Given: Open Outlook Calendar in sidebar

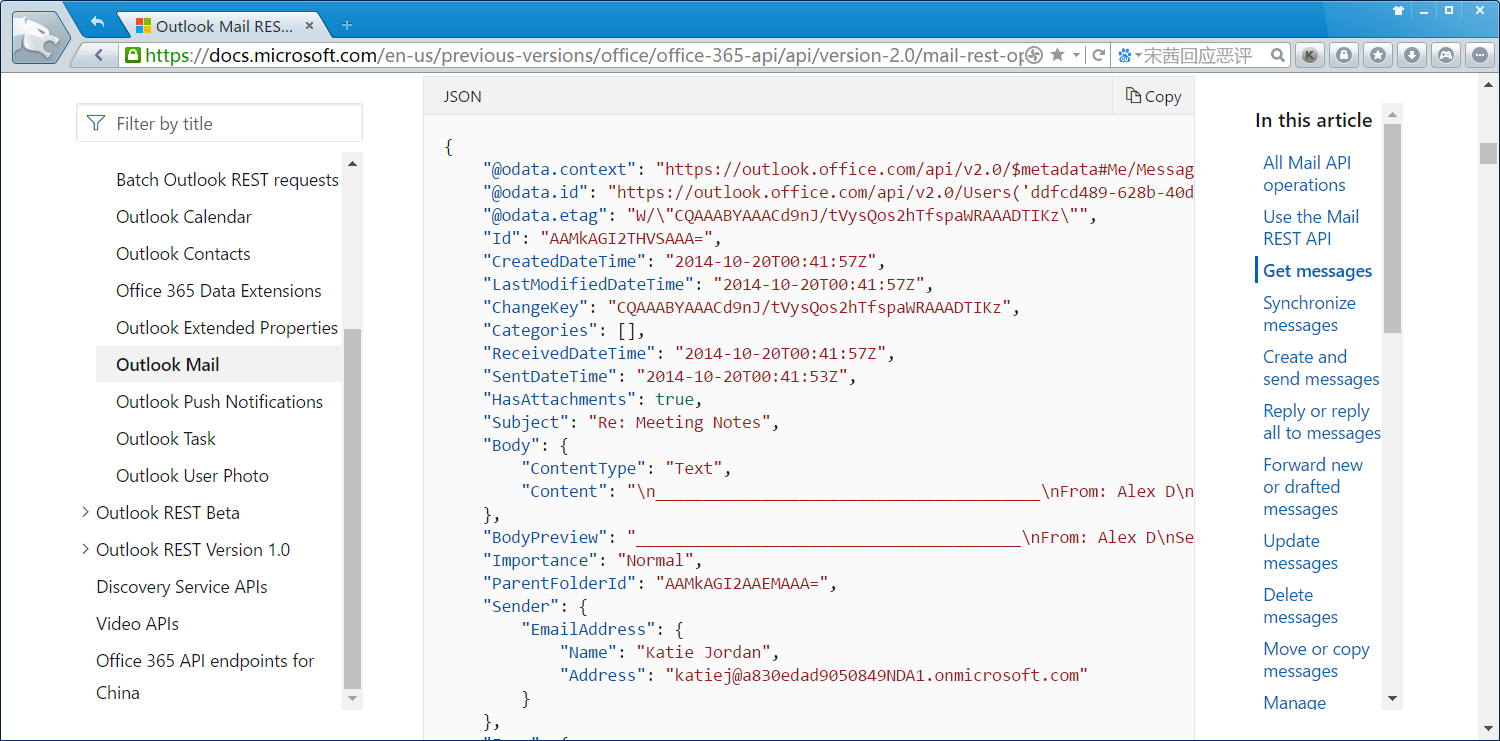Looking at the screenshot, I should tap(184, 217).
